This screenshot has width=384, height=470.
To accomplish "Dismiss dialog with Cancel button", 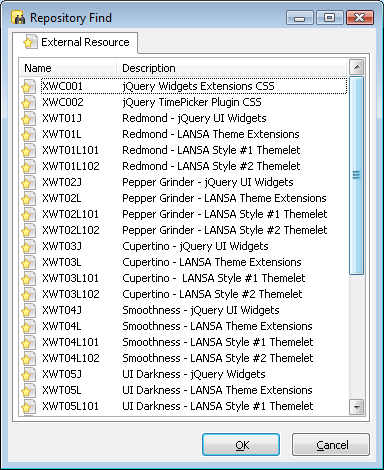I will [x=331, y=445].
